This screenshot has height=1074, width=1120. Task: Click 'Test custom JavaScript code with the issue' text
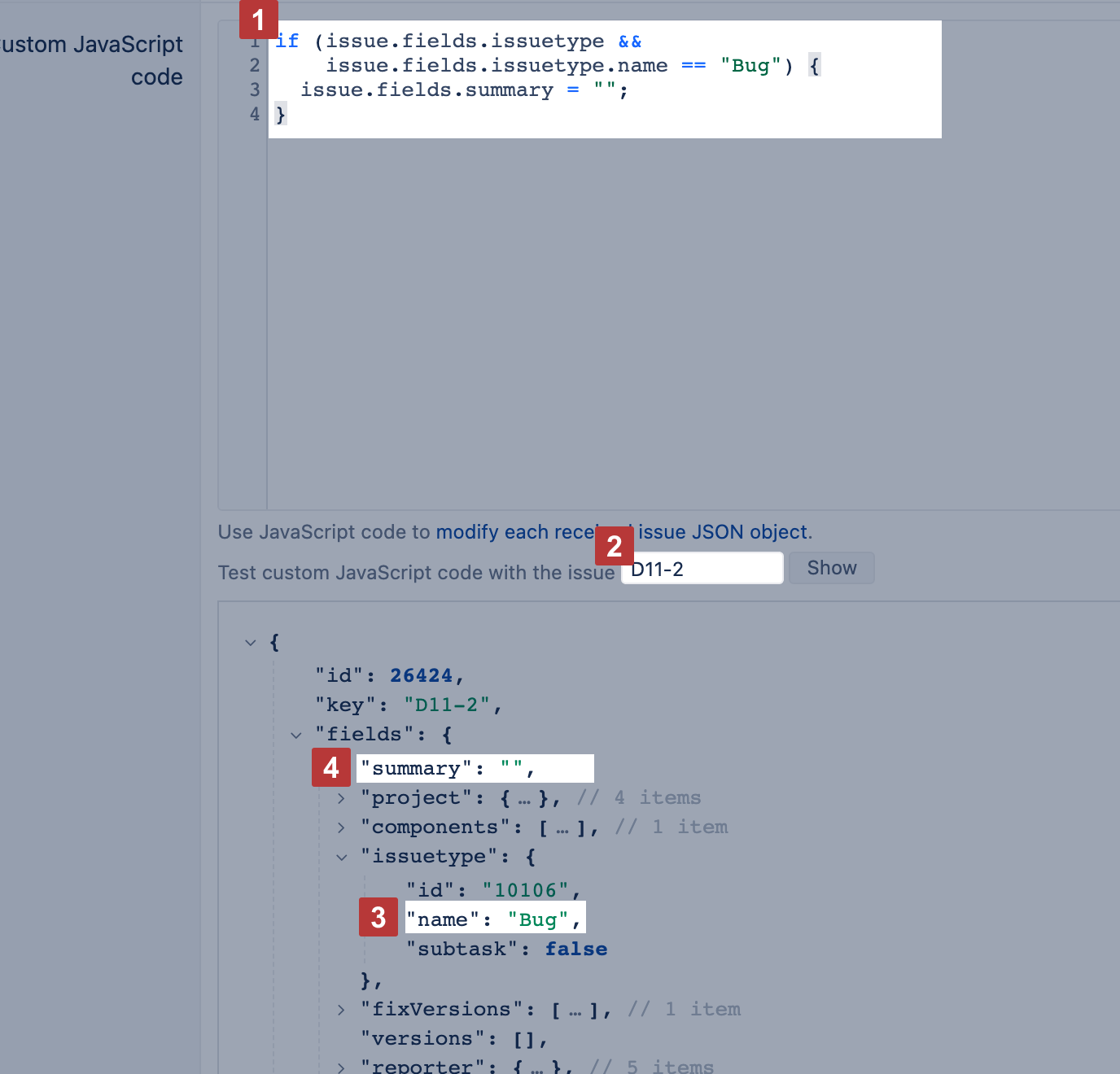(416, 573)
